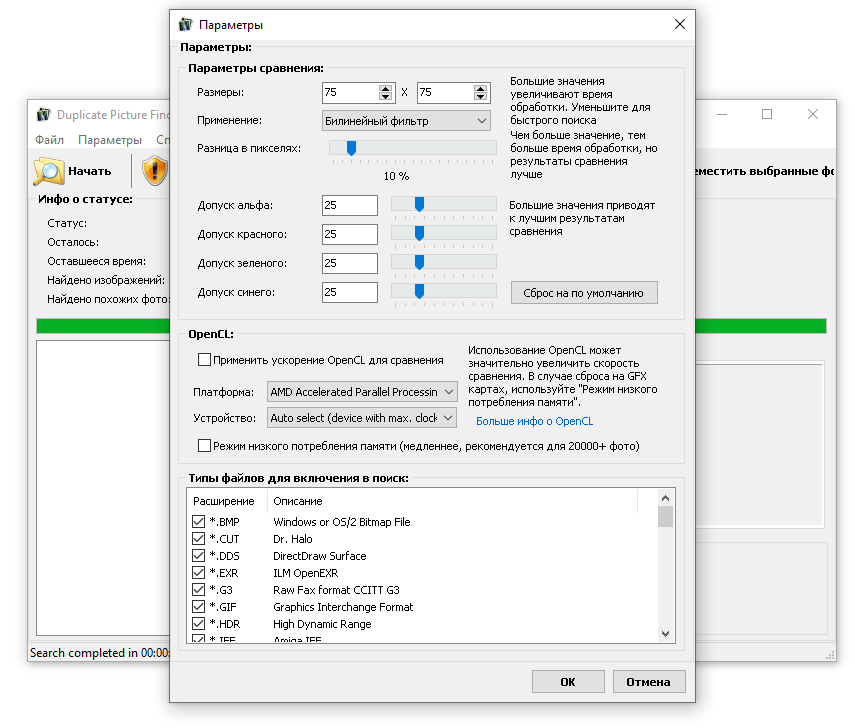Click the orange shield warning toolbar icon
Viewport: 855px width, 728px height.
pos(157,170)
